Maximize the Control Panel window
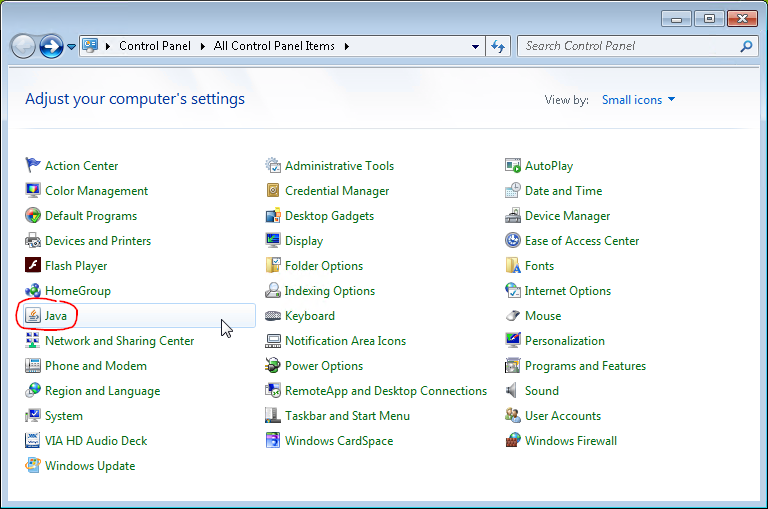This screenshot has height=509, width=768. coord(709,19)
